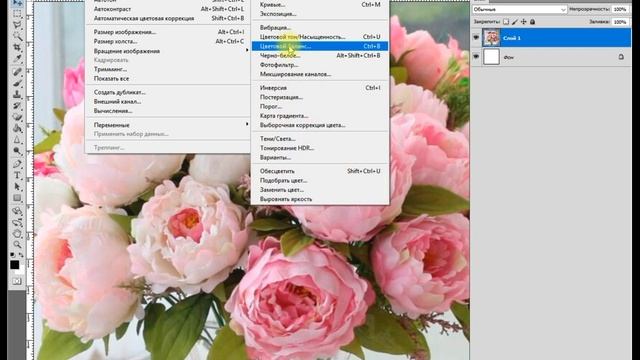Open Постеризация menu entry
640x360 pixels.
click(320, 97)
